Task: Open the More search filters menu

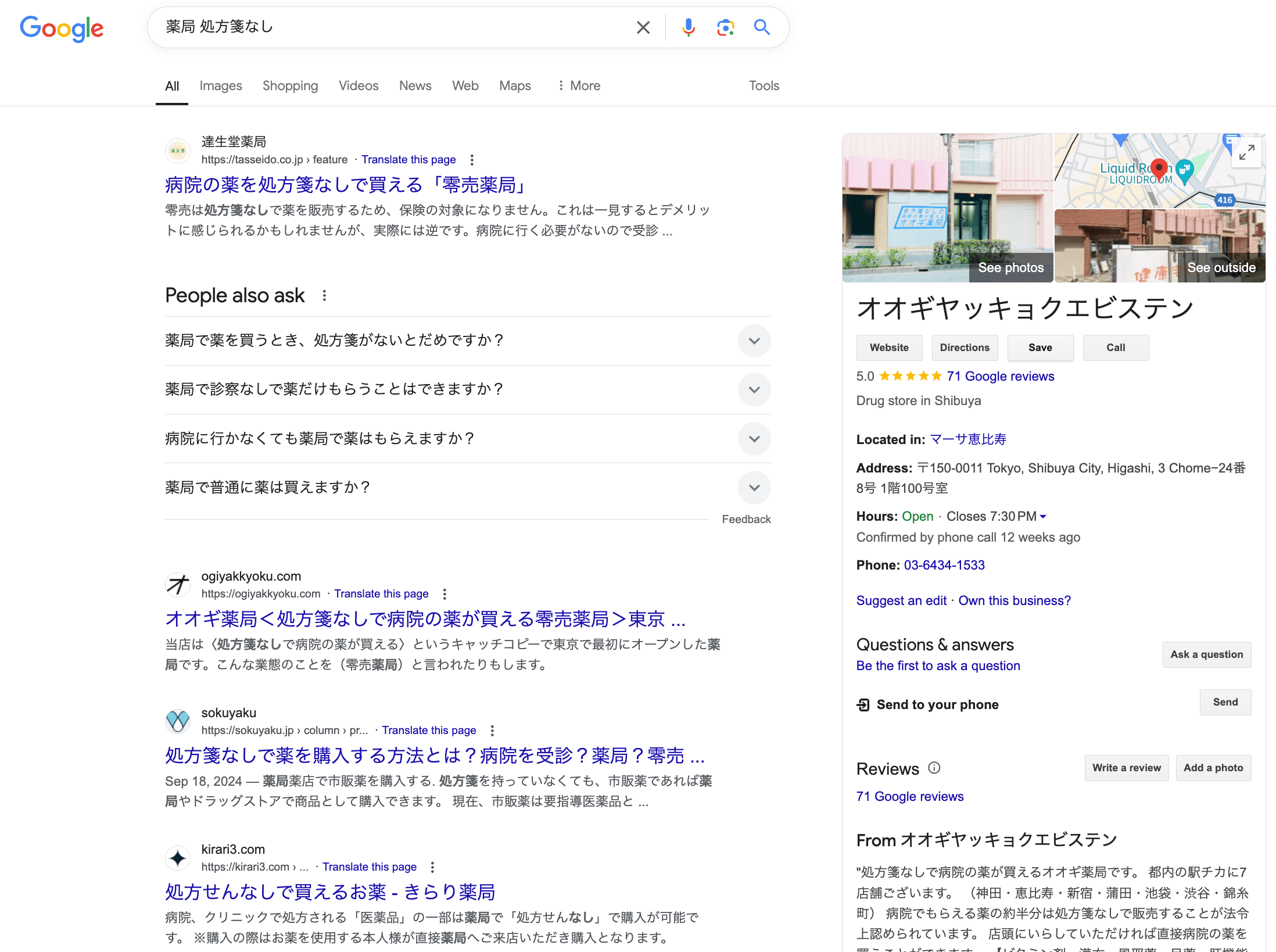Action: 578,86
